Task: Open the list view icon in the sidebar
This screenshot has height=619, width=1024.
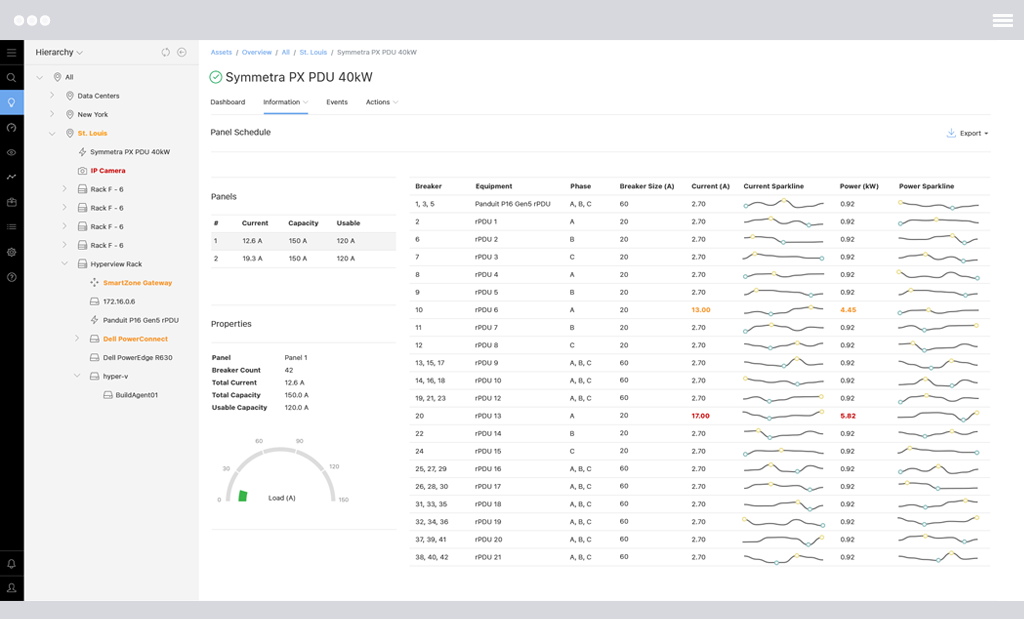Action: point(11,227)
